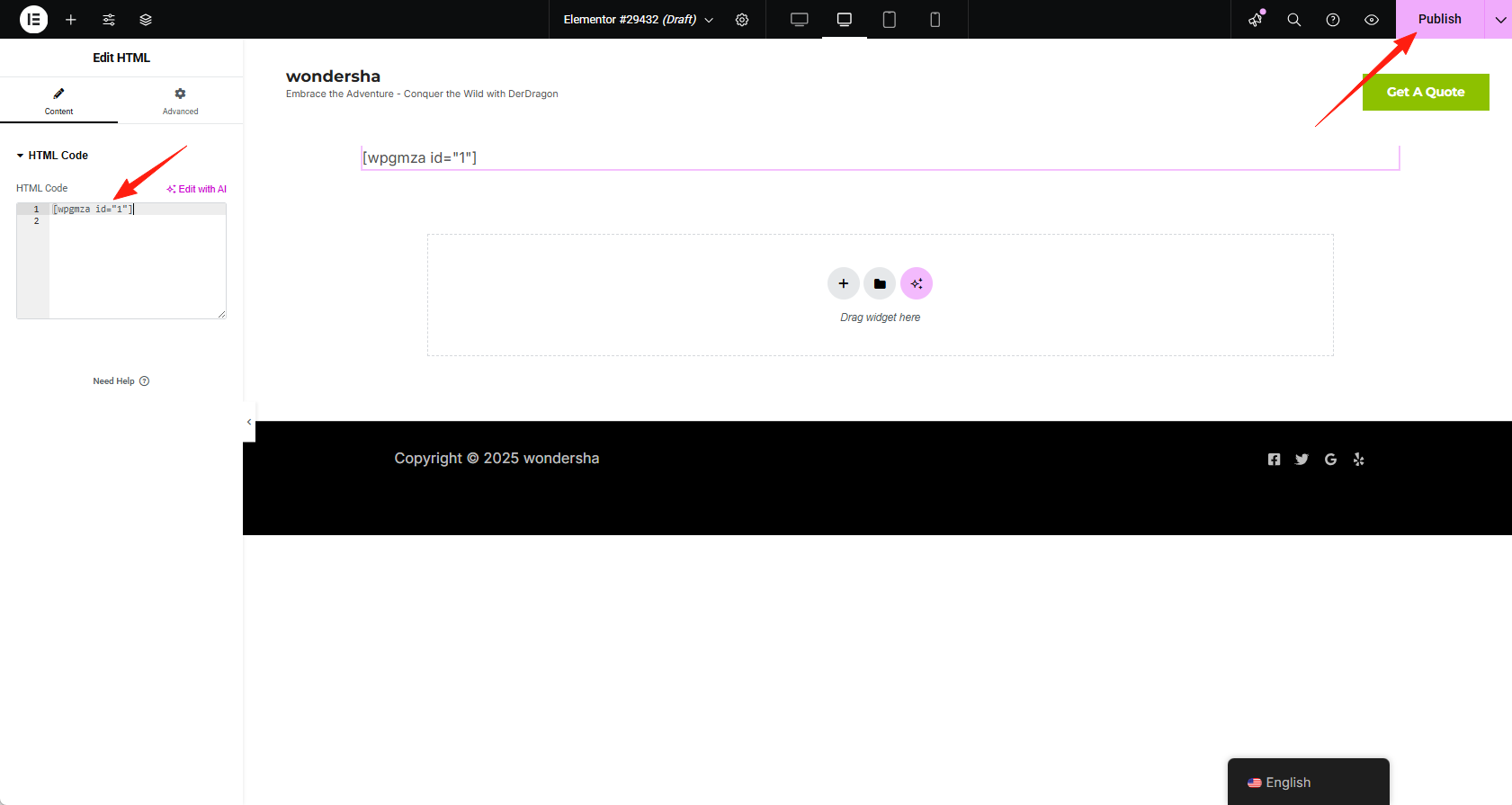Toggle preview changes eye icon

tap(1372, 20)
